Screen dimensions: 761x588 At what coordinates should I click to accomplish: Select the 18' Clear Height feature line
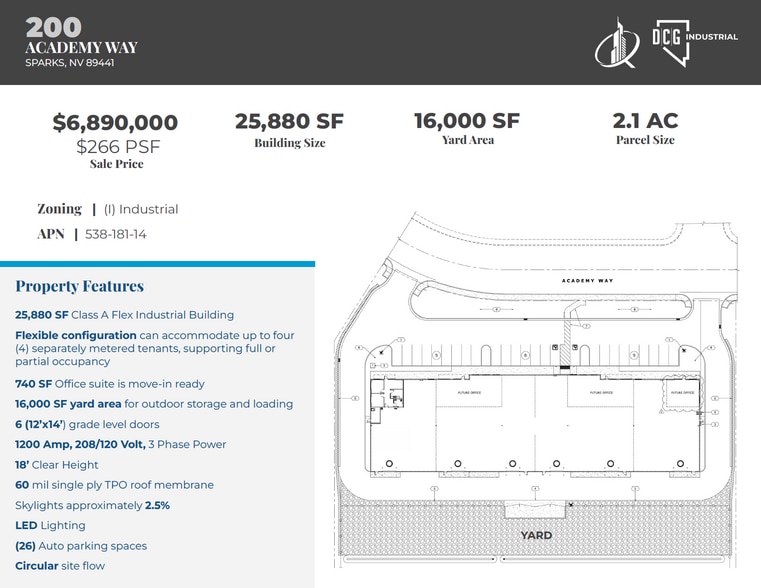click(x=57, y=465)
